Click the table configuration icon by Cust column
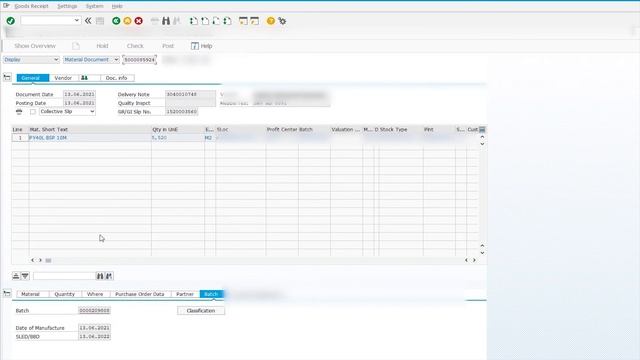The width and height of the screenshot is (640, 360). [x=482, y=129]
